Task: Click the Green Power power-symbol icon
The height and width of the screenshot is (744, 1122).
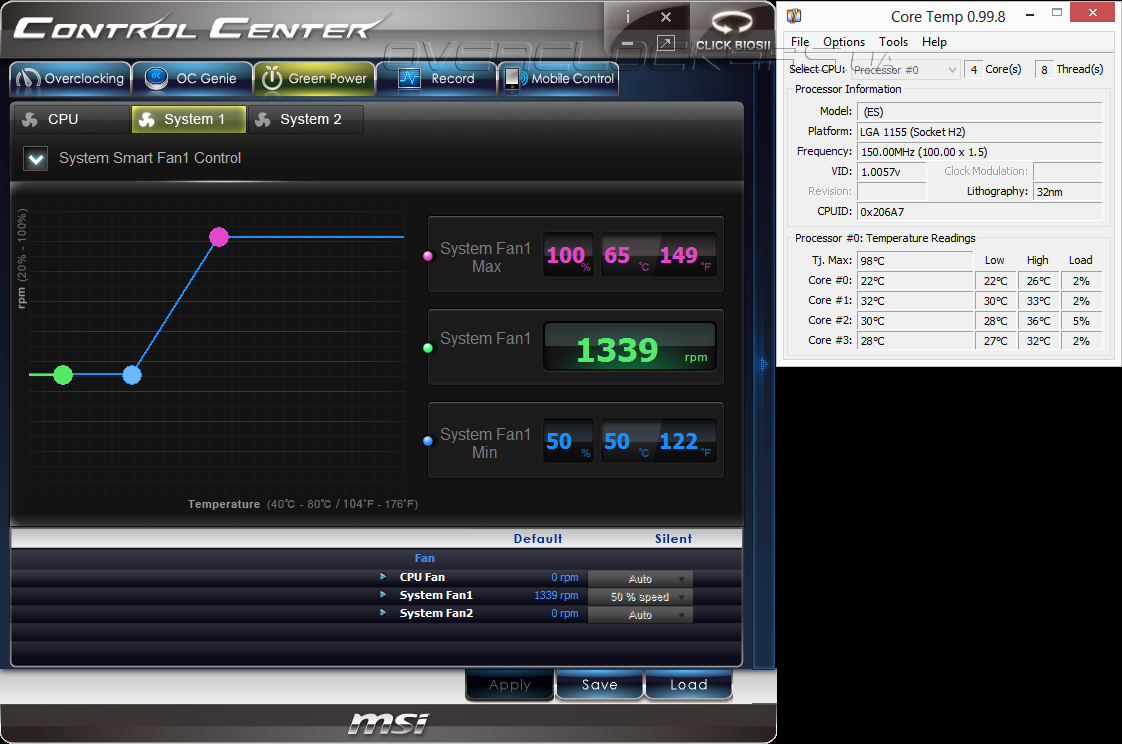Action: click(x=272, y=78)
